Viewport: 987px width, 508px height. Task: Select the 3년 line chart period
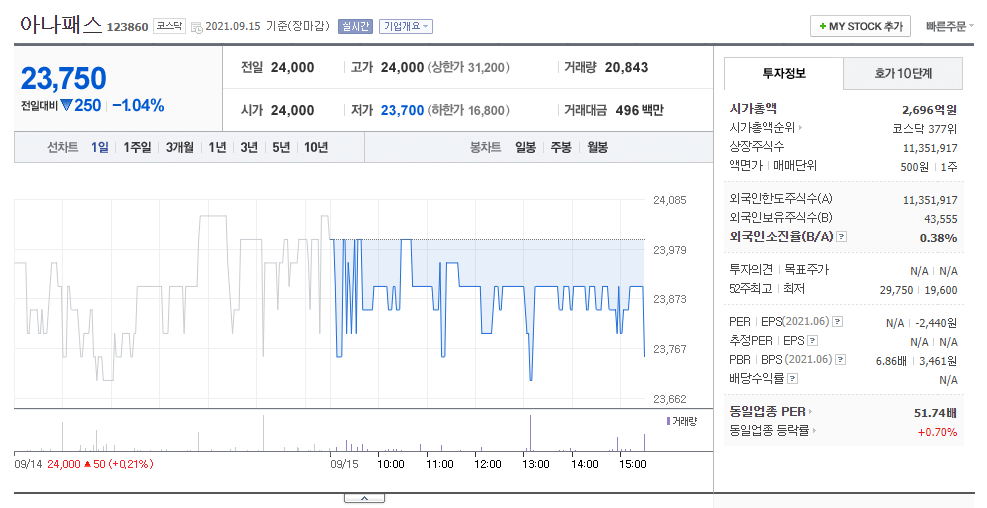[x=249, y=147]
